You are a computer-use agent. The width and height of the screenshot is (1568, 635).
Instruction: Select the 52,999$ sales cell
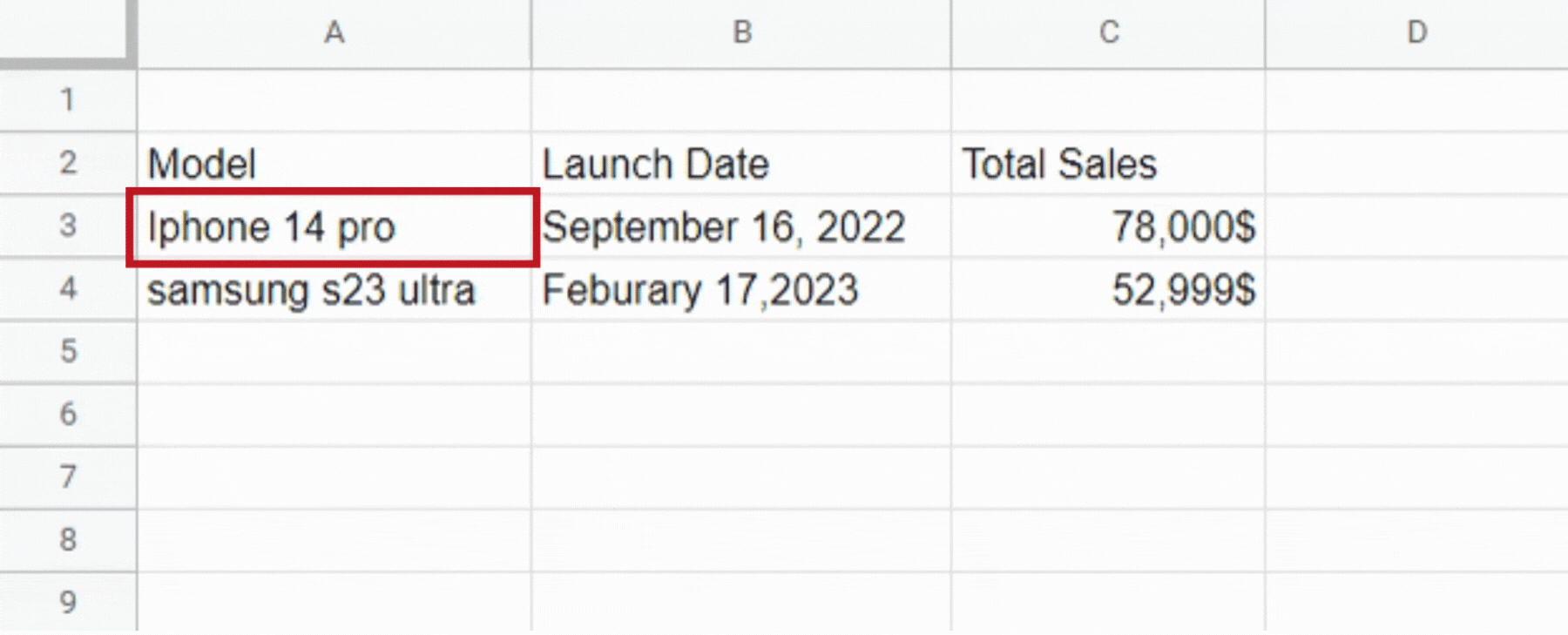(x=1108, y=289)
